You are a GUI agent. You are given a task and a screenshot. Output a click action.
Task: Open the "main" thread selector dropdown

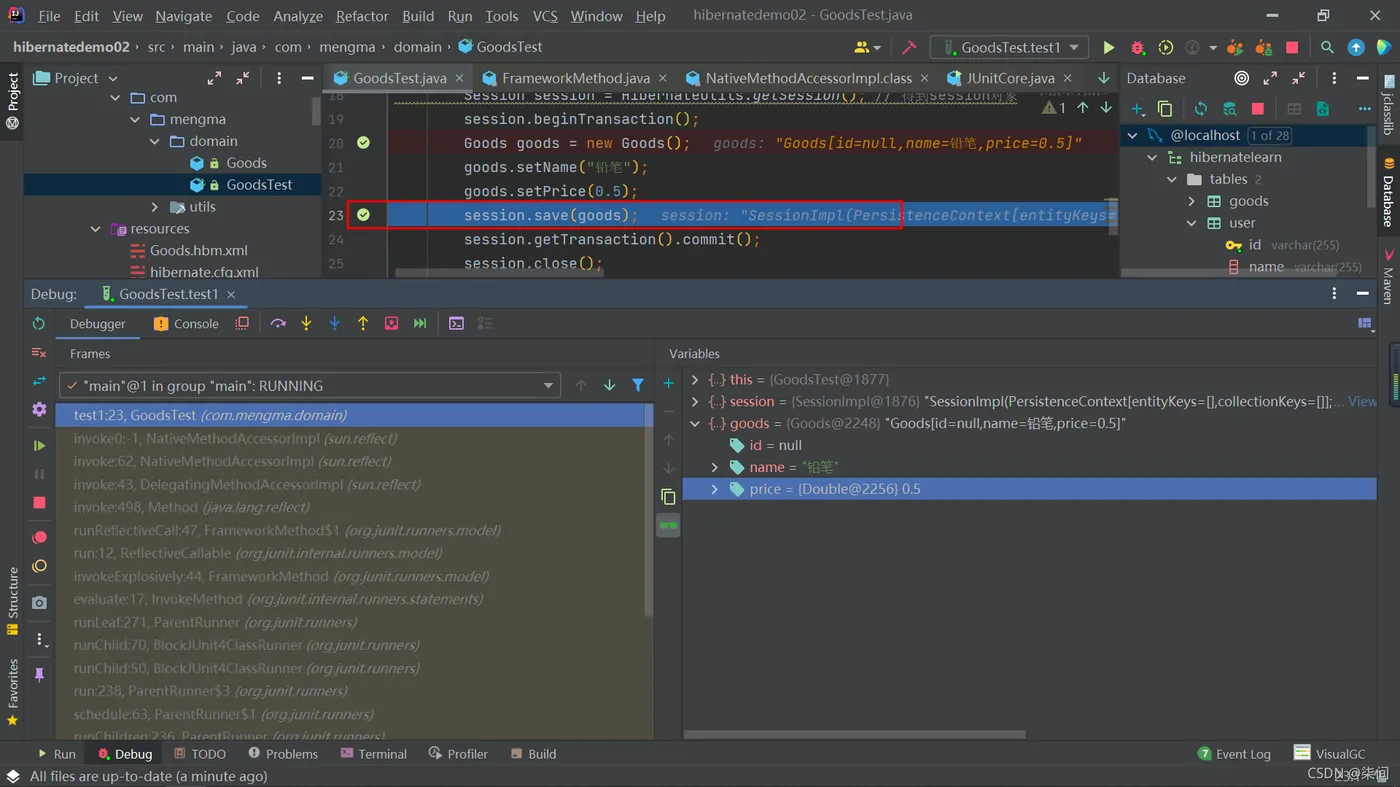click(x=311, y=386)
